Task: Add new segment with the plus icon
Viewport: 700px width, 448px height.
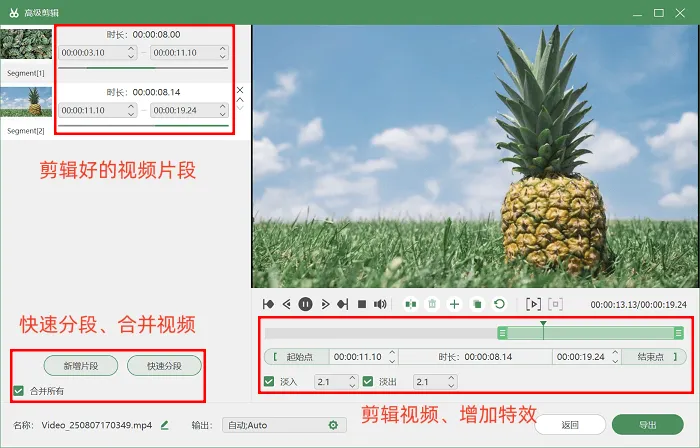Action: click(454, 304)
